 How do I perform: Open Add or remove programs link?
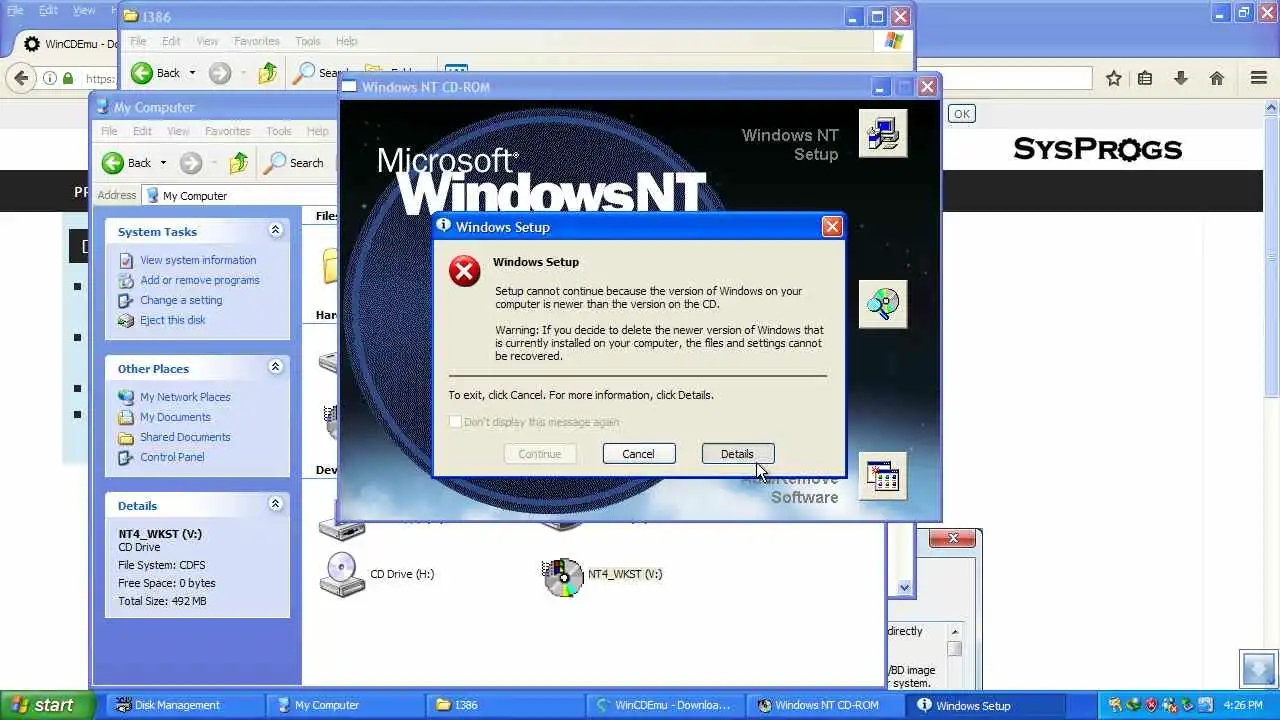(x=200, y=280)
